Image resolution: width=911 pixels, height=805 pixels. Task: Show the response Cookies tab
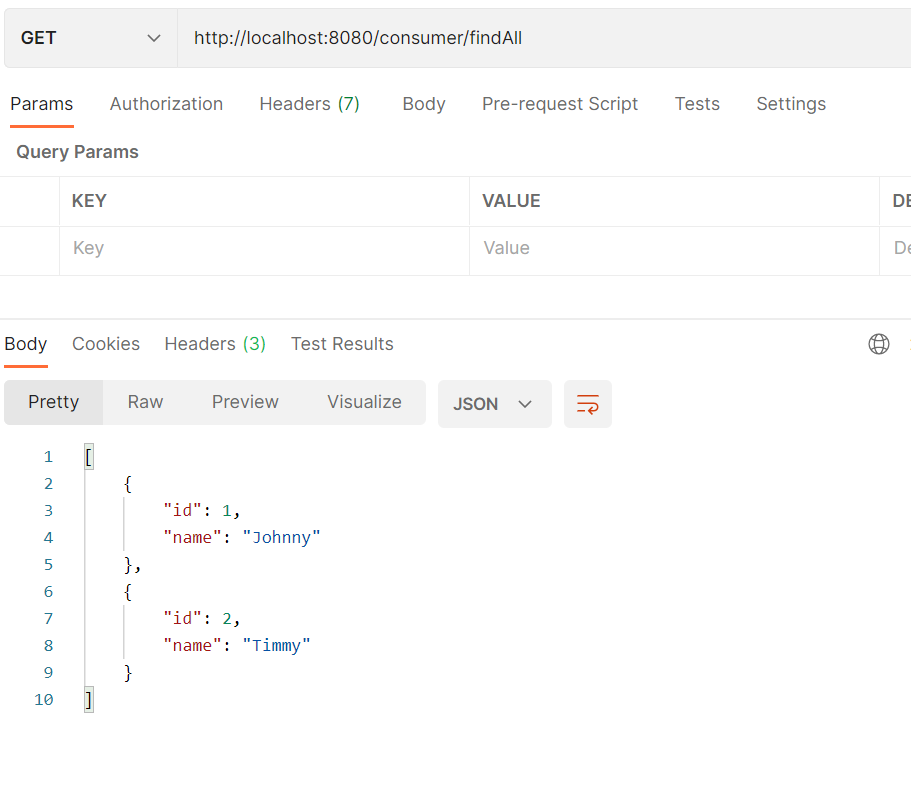pos(106,344)
